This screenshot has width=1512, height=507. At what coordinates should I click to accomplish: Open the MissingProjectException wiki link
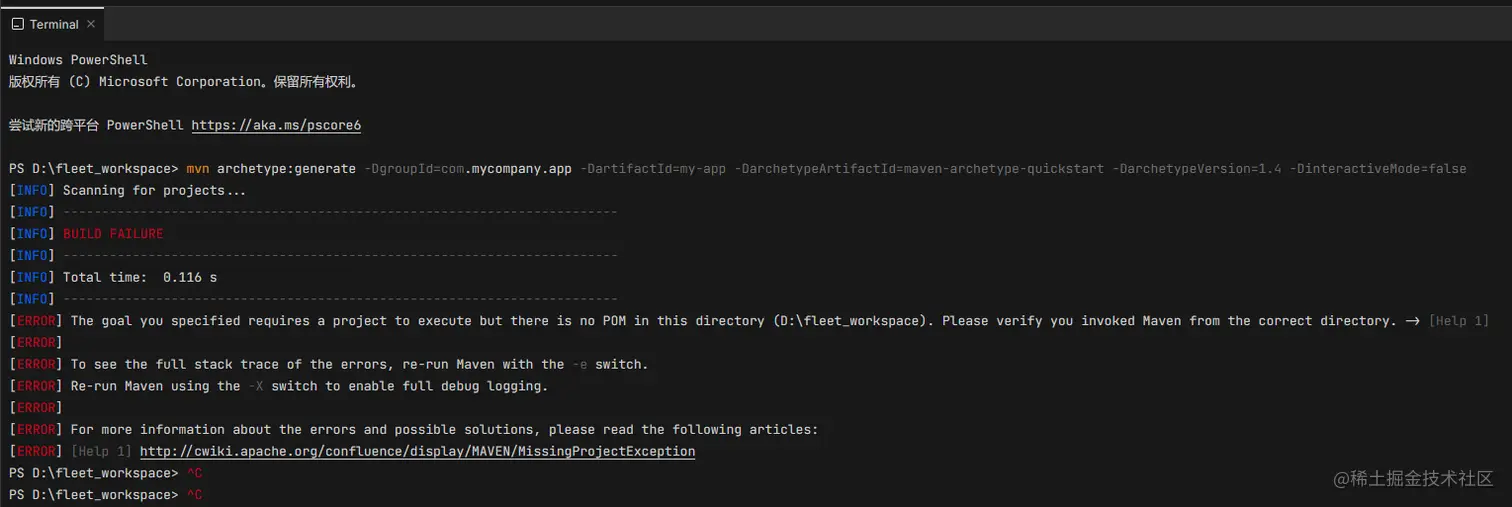point(417,451)
